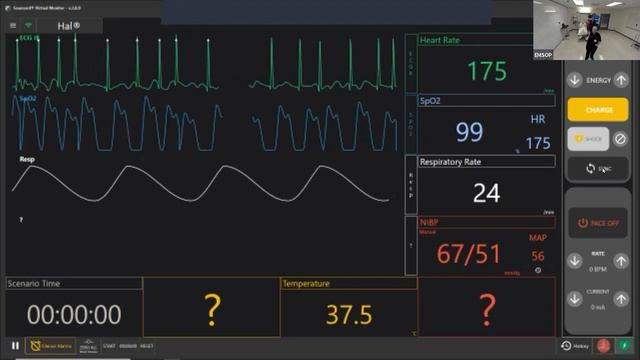Raise the pacer RATE with up arrow
Viewport: 640px width, 360px height.
coord(621,260)
